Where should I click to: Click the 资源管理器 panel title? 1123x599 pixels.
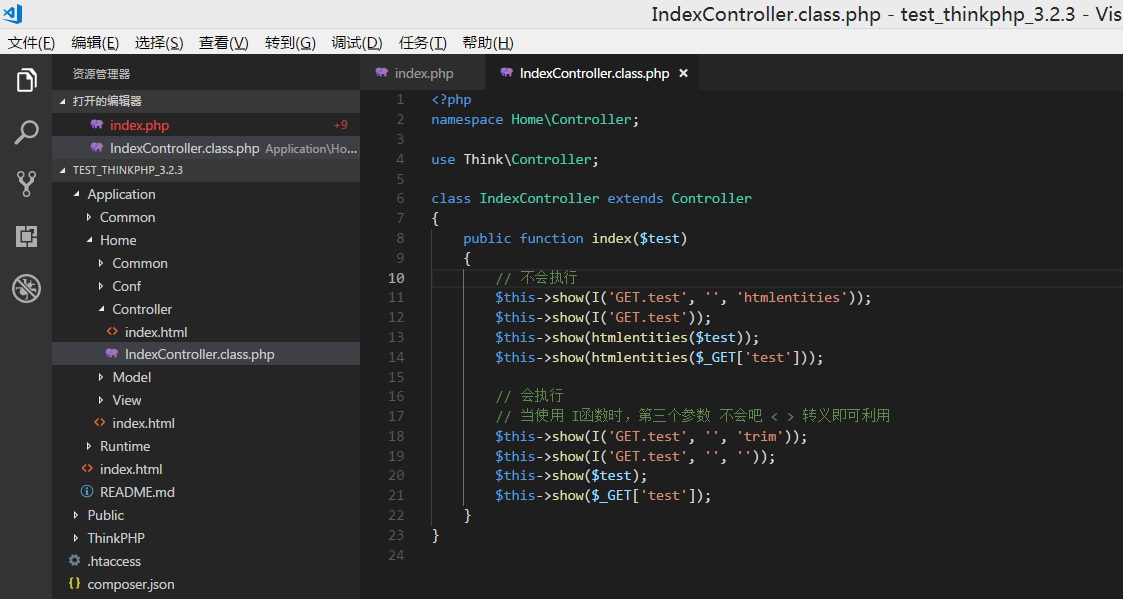click(x=101, y=74)
